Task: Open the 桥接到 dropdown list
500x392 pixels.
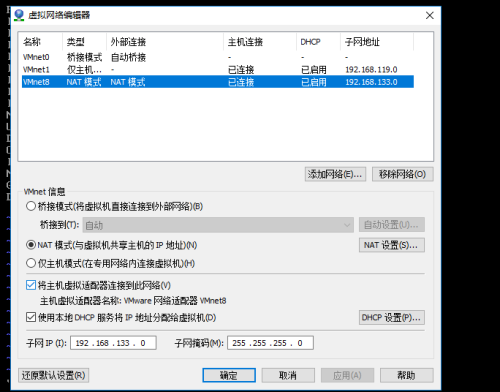Action: point(218,225)
